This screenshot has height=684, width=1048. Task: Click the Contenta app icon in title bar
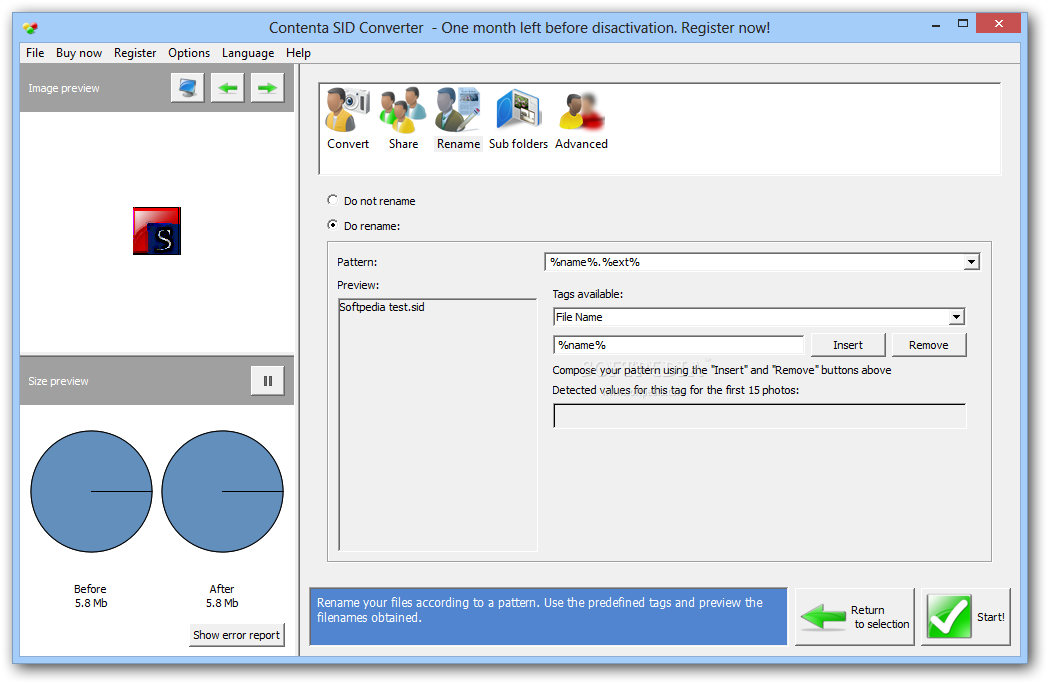(30, 28)
